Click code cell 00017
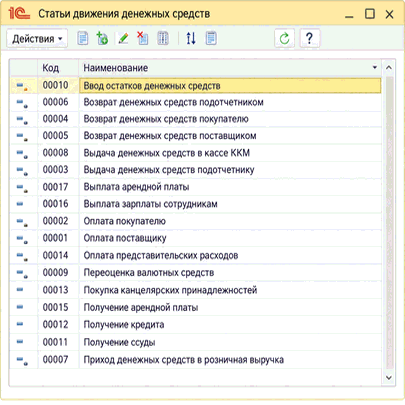Screen dimensions: 405x405 click(58, 187)
